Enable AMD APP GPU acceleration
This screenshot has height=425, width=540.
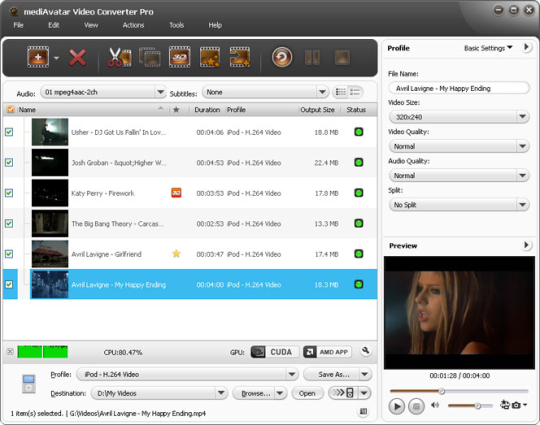click(x=327, y=352)
